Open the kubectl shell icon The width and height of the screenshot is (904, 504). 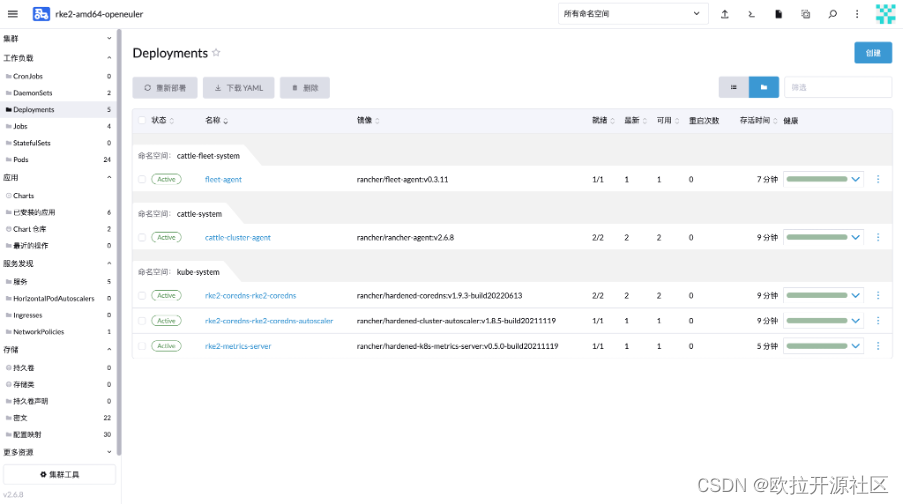pyautogui.click(x=751, y=14)
